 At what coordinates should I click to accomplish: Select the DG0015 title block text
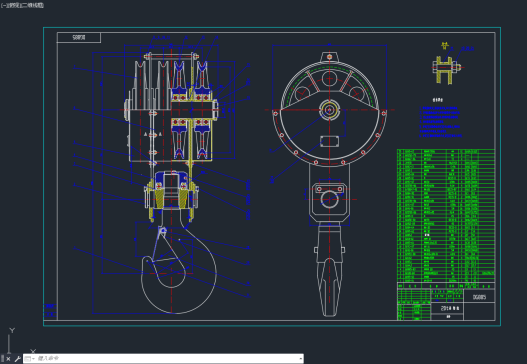[x=479, y=297]
